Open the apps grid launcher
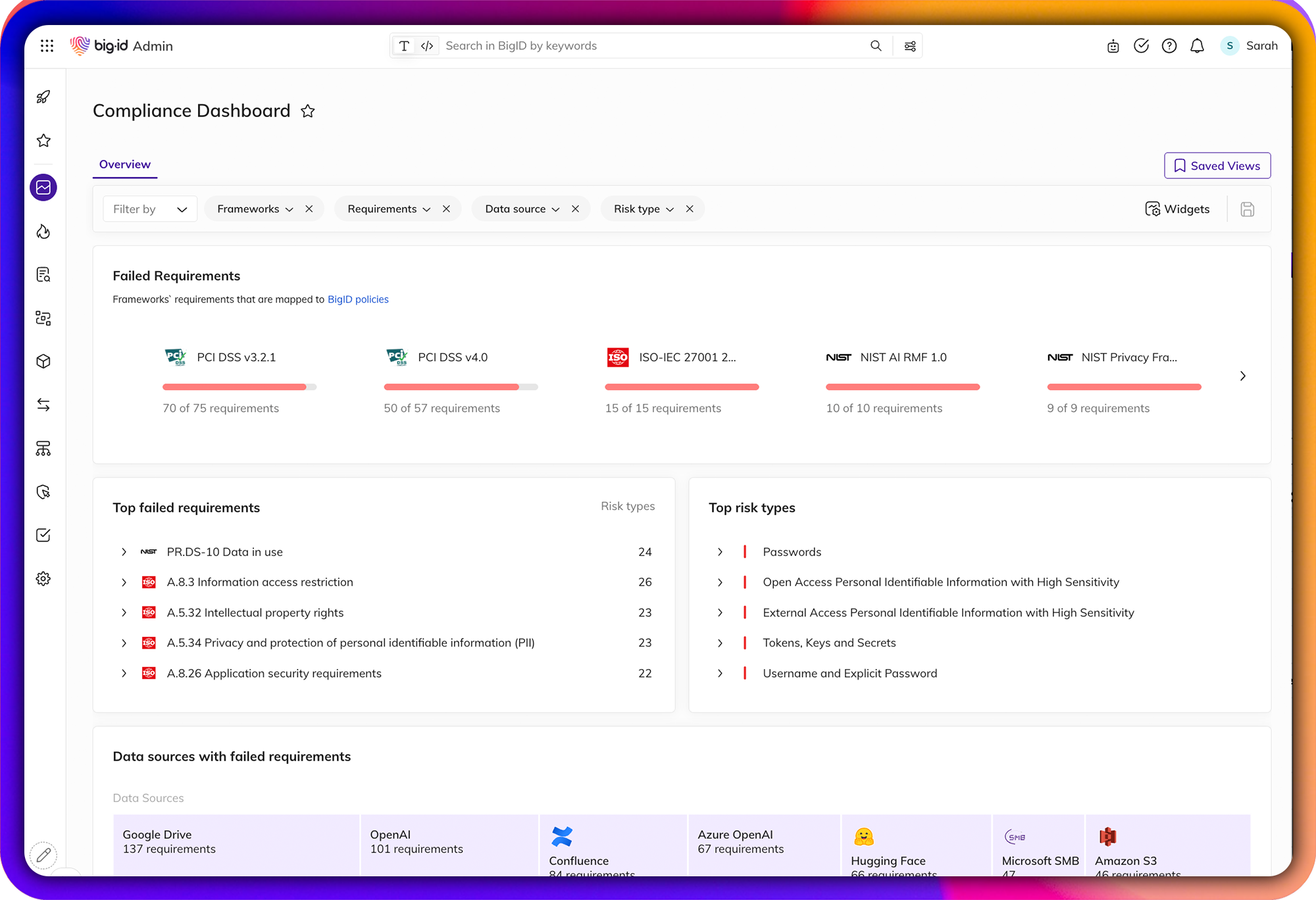 pos(47,45)
